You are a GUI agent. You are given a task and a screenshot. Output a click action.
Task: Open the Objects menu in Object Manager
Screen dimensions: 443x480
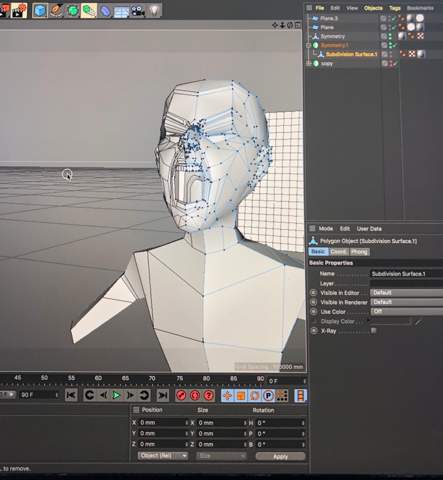click(x=373, y=8)
